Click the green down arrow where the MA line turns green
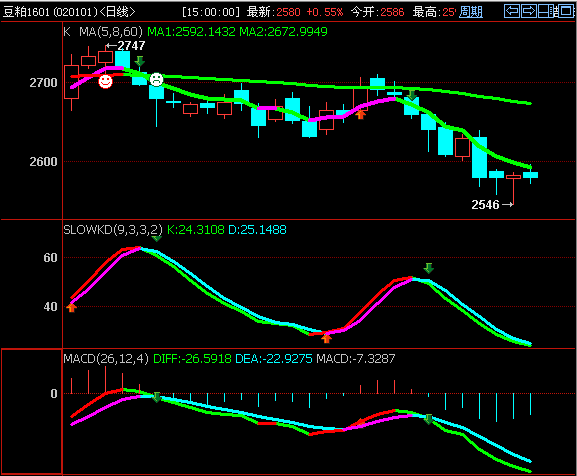The height and width of the screenshot is (476, 577). pos(412,95)
